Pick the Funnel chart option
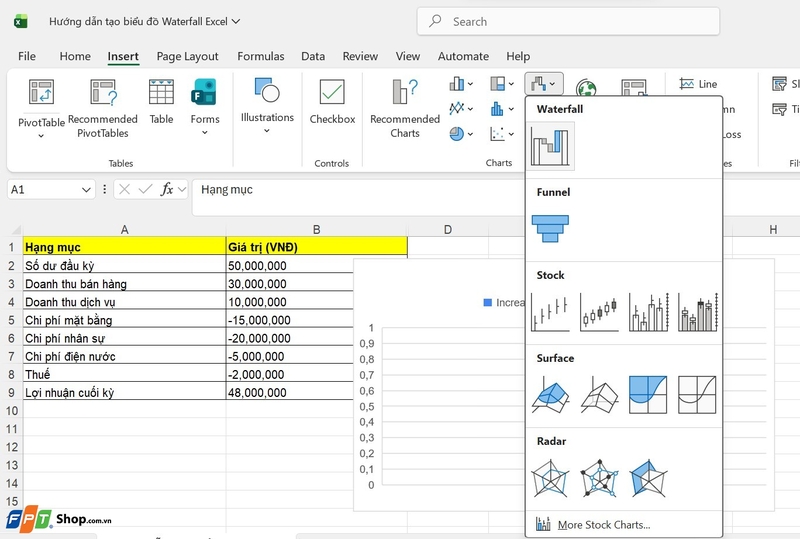 550,229
